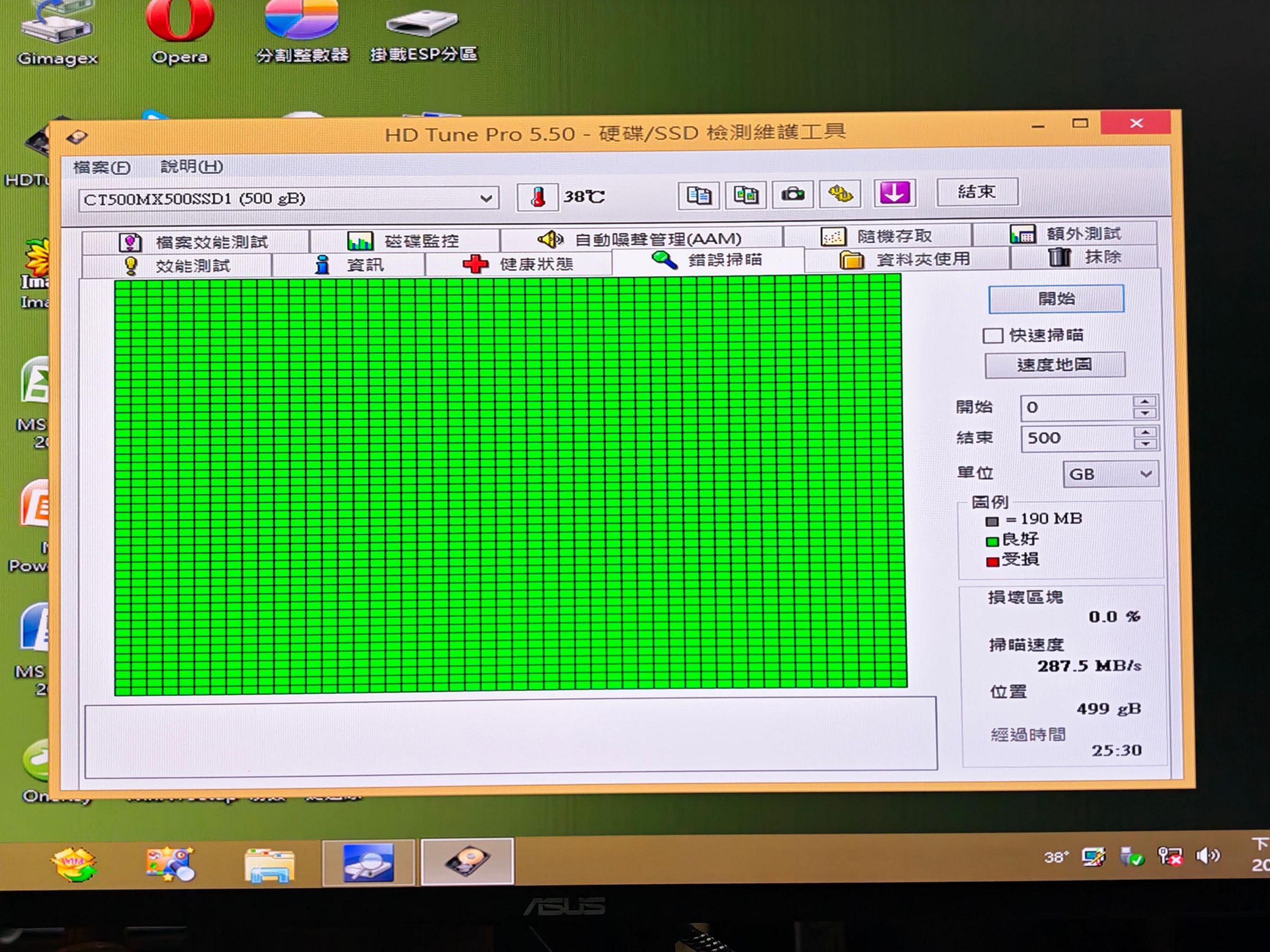Open the options gear icon
The height and width of the screenshot is (952, 1270).
(x=840, y=194)
